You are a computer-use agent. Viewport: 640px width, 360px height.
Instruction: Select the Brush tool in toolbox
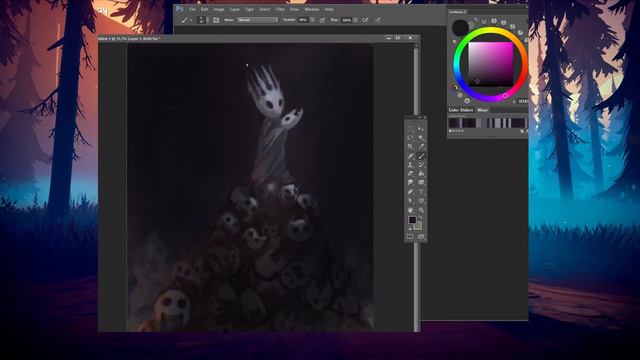(421, 156)
